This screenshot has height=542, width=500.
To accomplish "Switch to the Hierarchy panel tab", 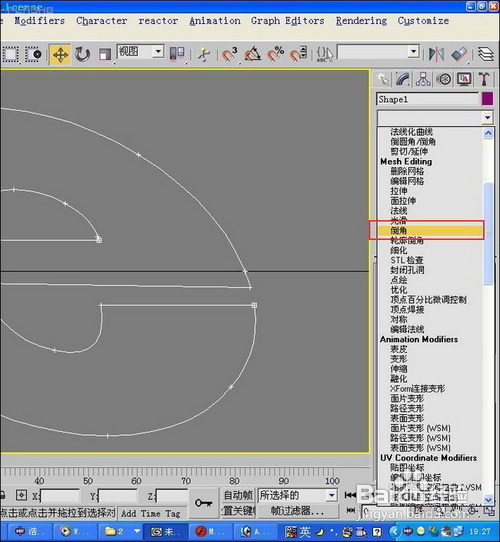I will [x=423, y=79].
